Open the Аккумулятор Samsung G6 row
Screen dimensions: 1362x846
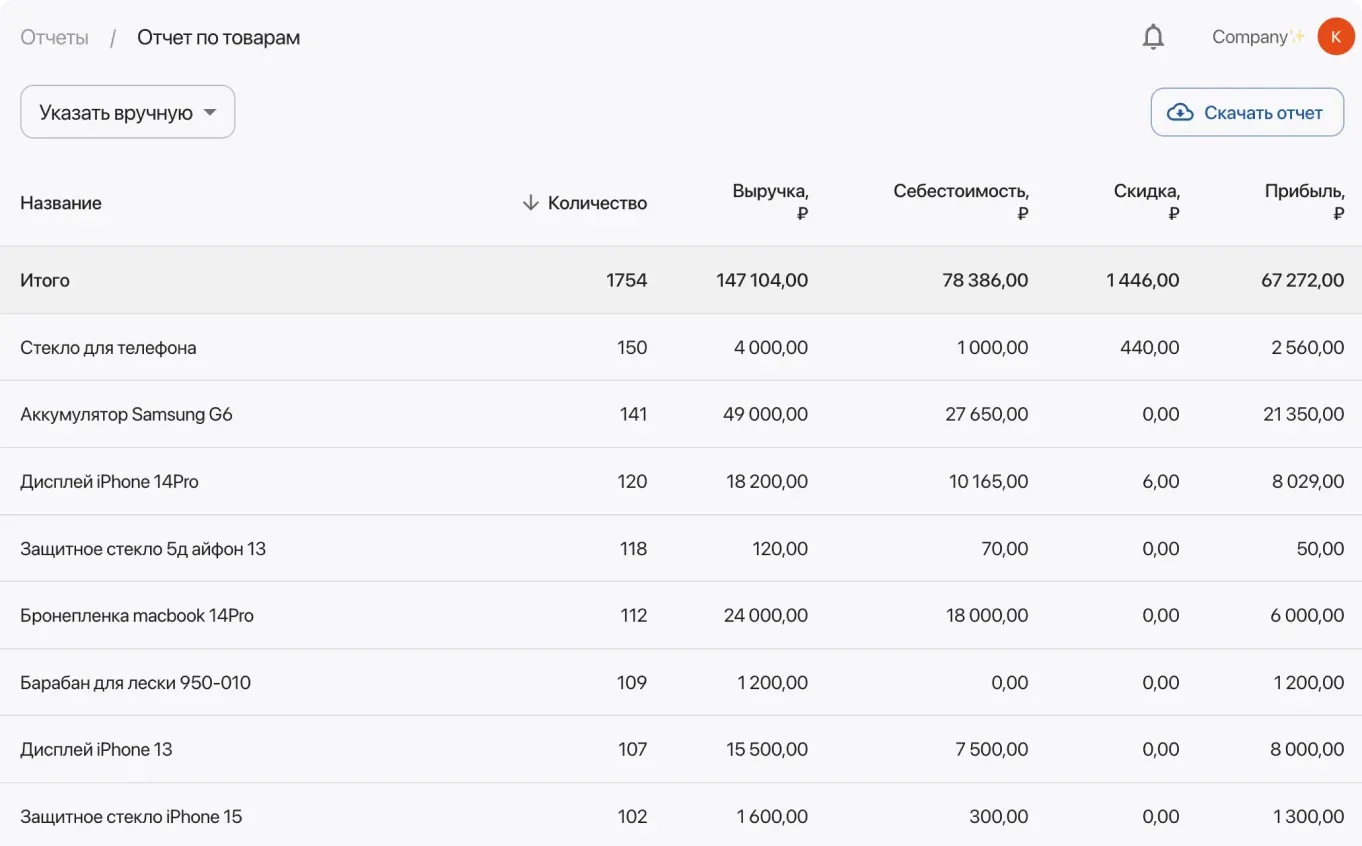tap(126, 414)
